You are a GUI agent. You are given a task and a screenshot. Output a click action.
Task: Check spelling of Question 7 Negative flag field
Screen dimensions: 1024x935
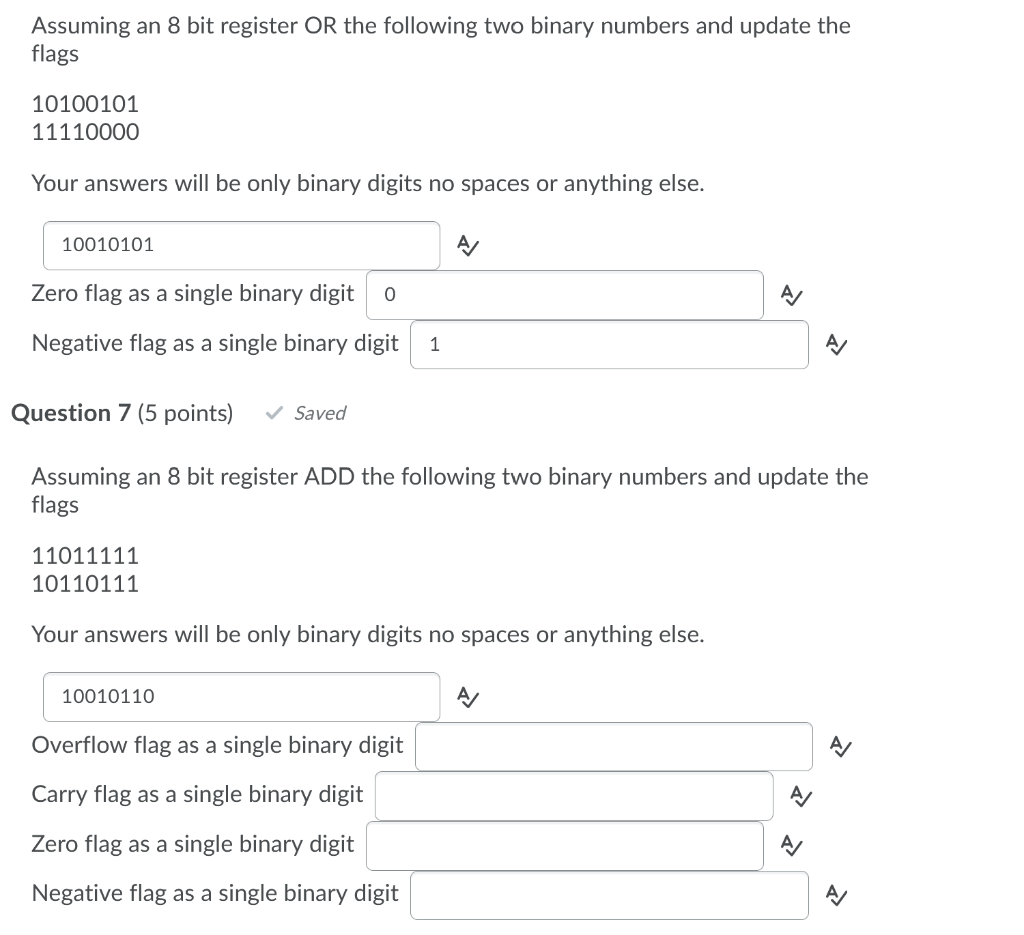pyautogui.click(x=836, y=894)
